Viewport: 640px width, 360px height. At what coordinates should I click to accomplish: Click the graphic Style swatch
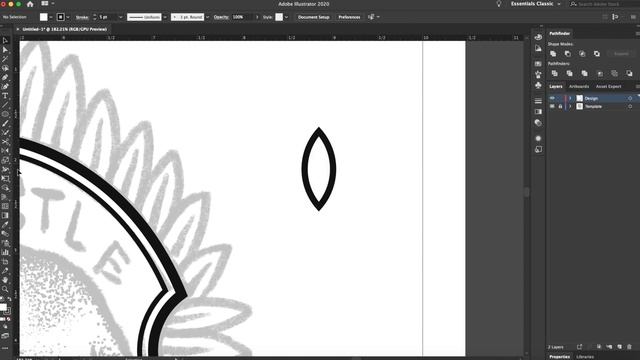(x=279, y=17)
